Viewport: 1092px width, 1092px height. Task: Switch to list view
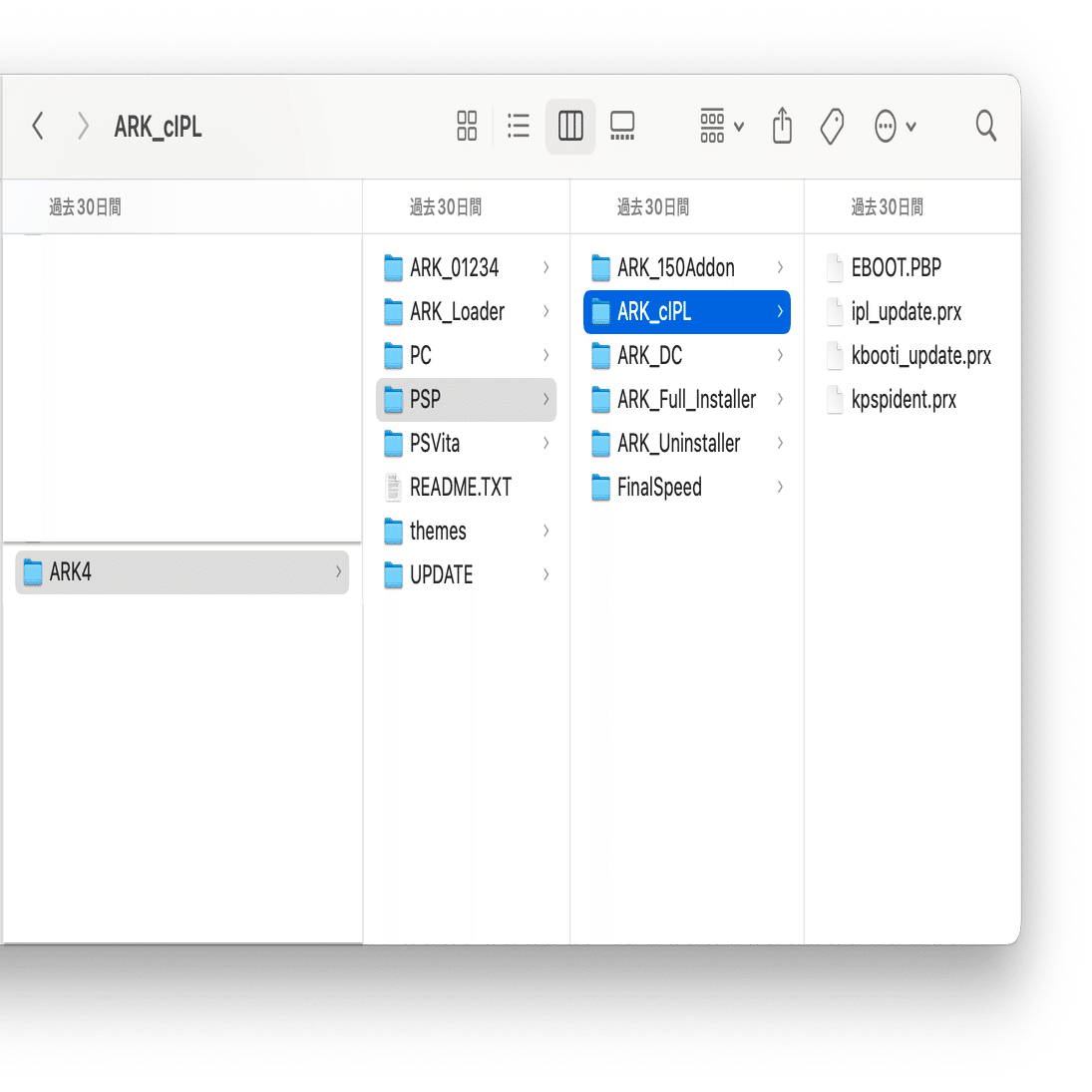(519, 126)
